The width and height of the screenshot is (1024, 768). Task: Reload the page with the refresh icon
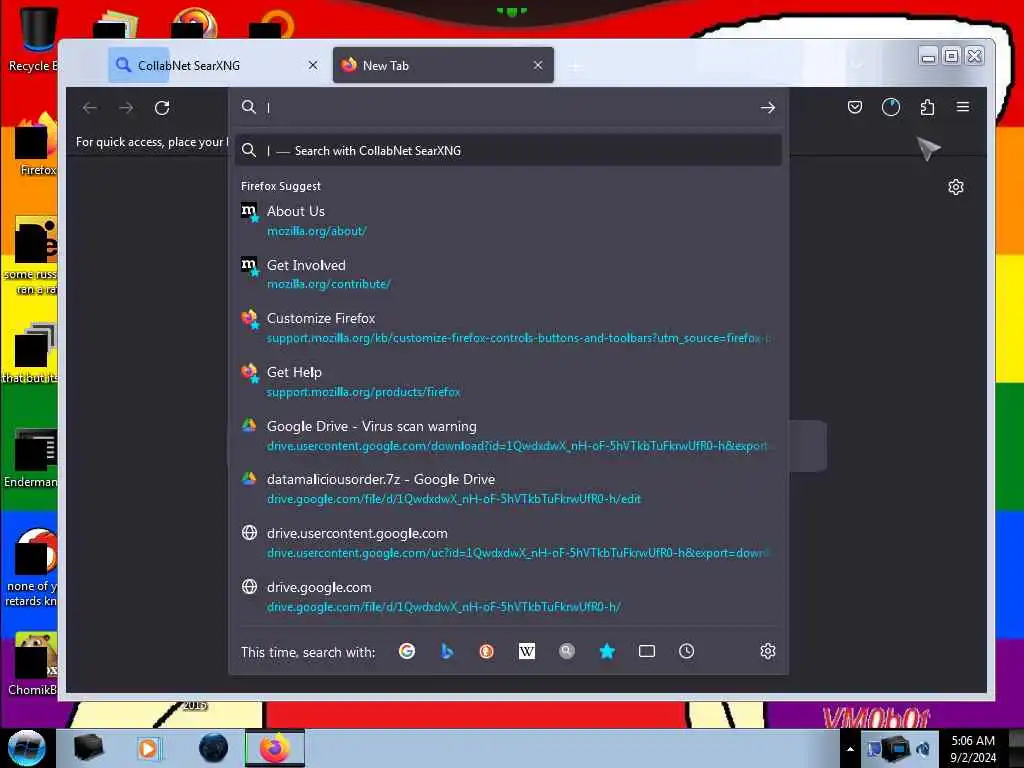[x=162, y=108]
